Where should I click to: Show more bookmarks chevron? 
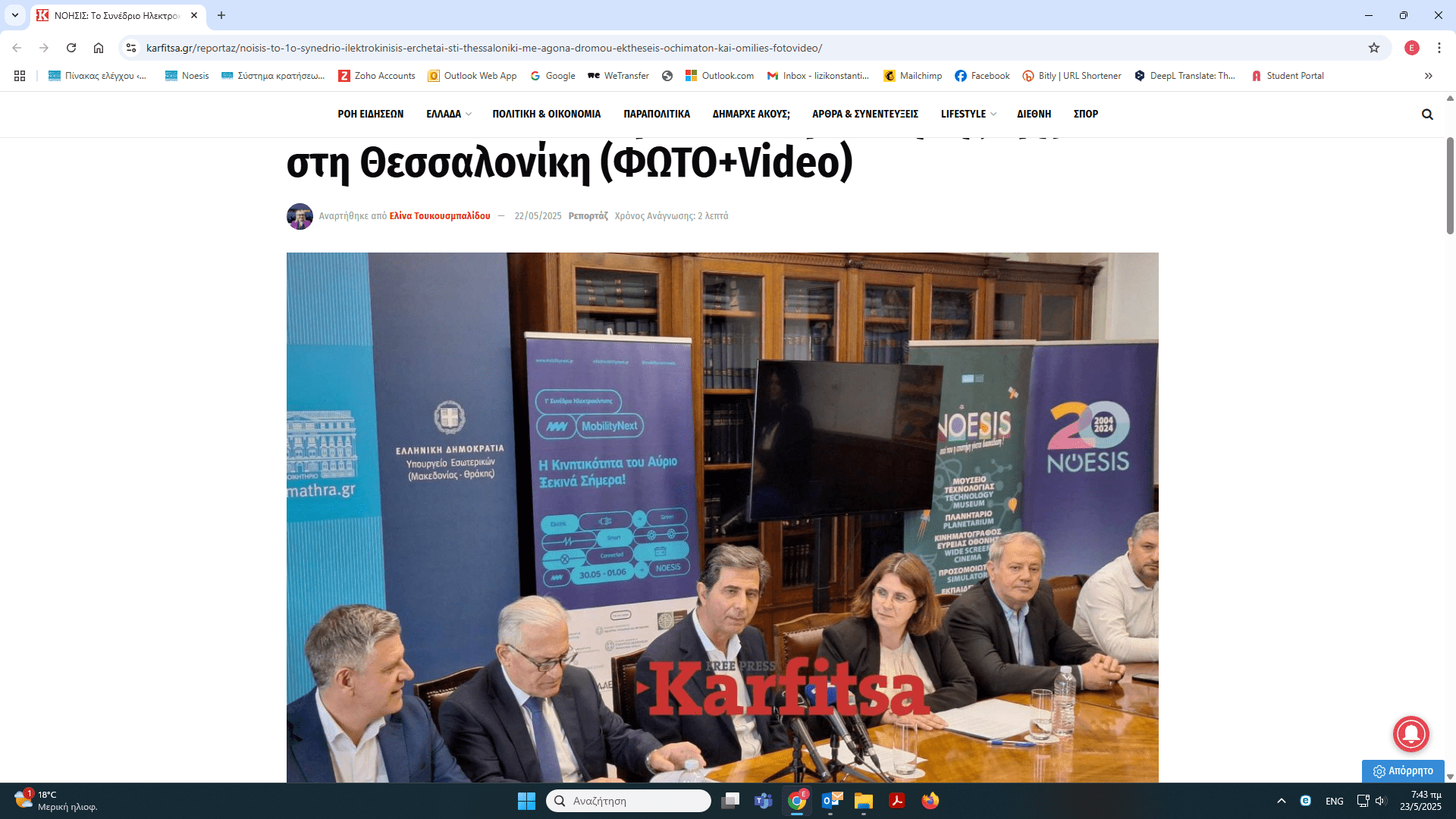[1428, 76]
